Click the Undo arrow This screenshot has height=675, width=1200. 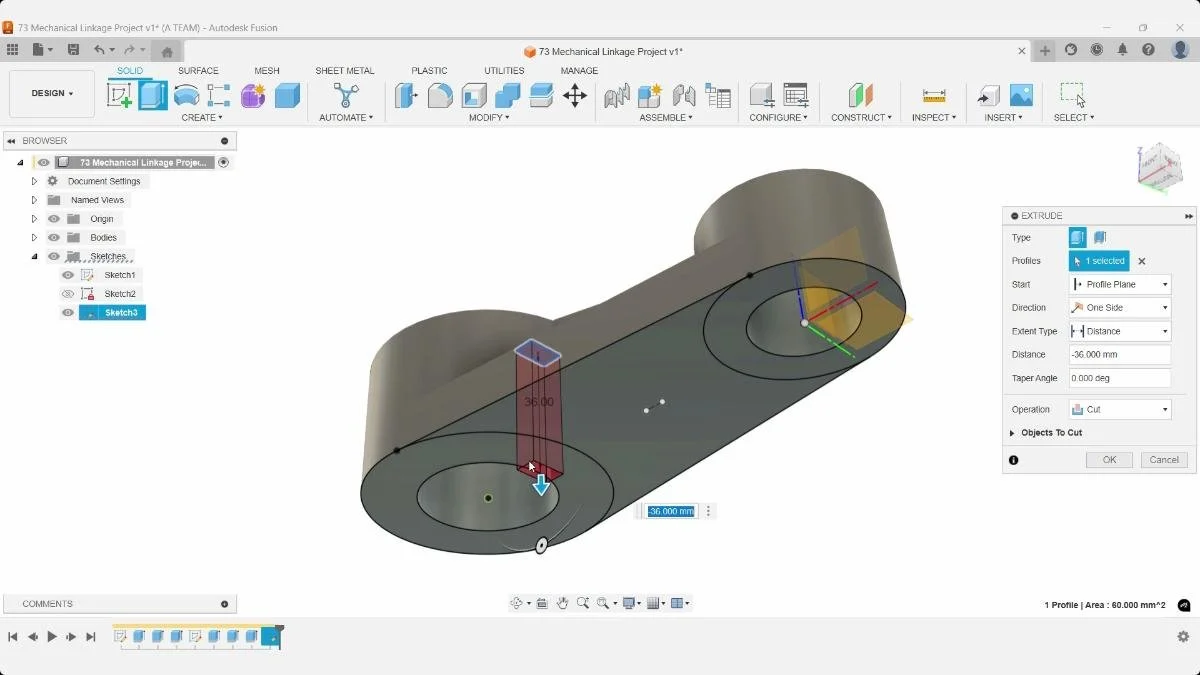click(99, 50)
